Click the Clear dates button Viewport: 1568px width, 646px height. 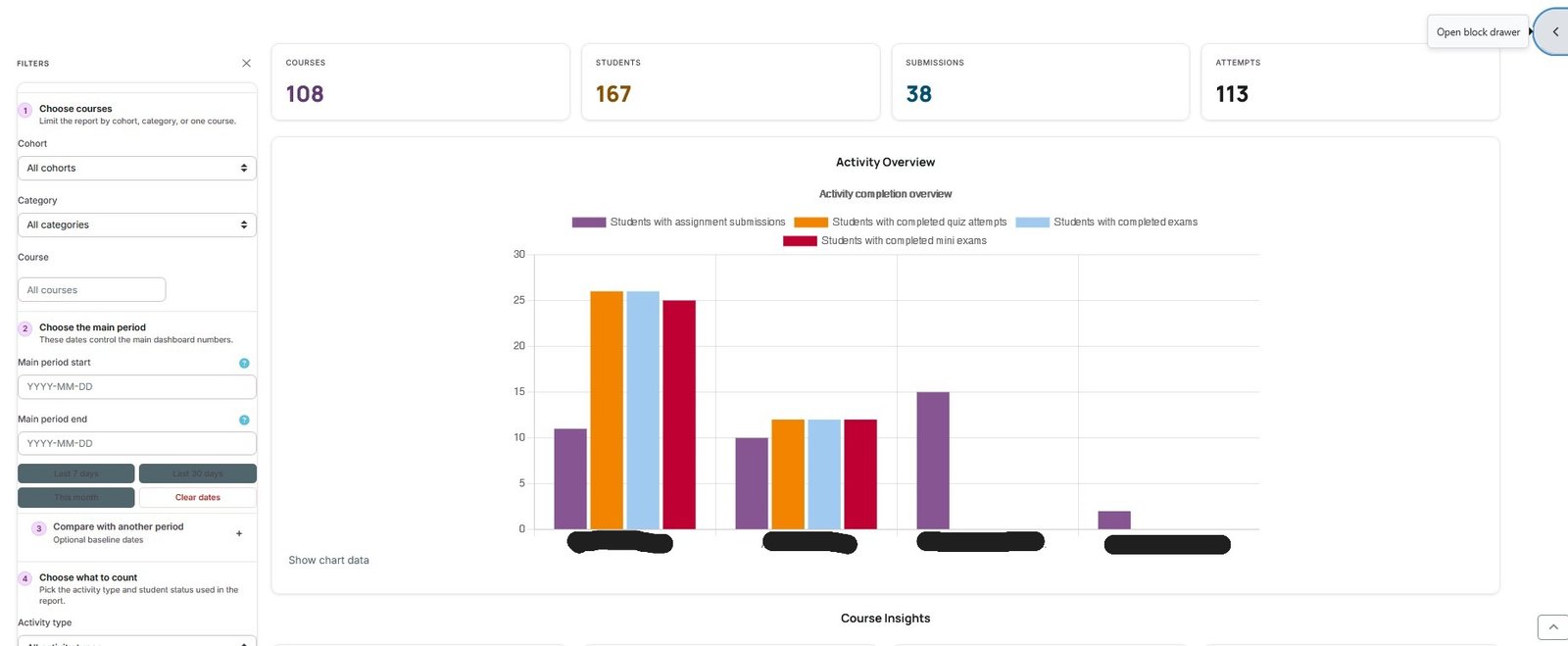tap(198, 497)
